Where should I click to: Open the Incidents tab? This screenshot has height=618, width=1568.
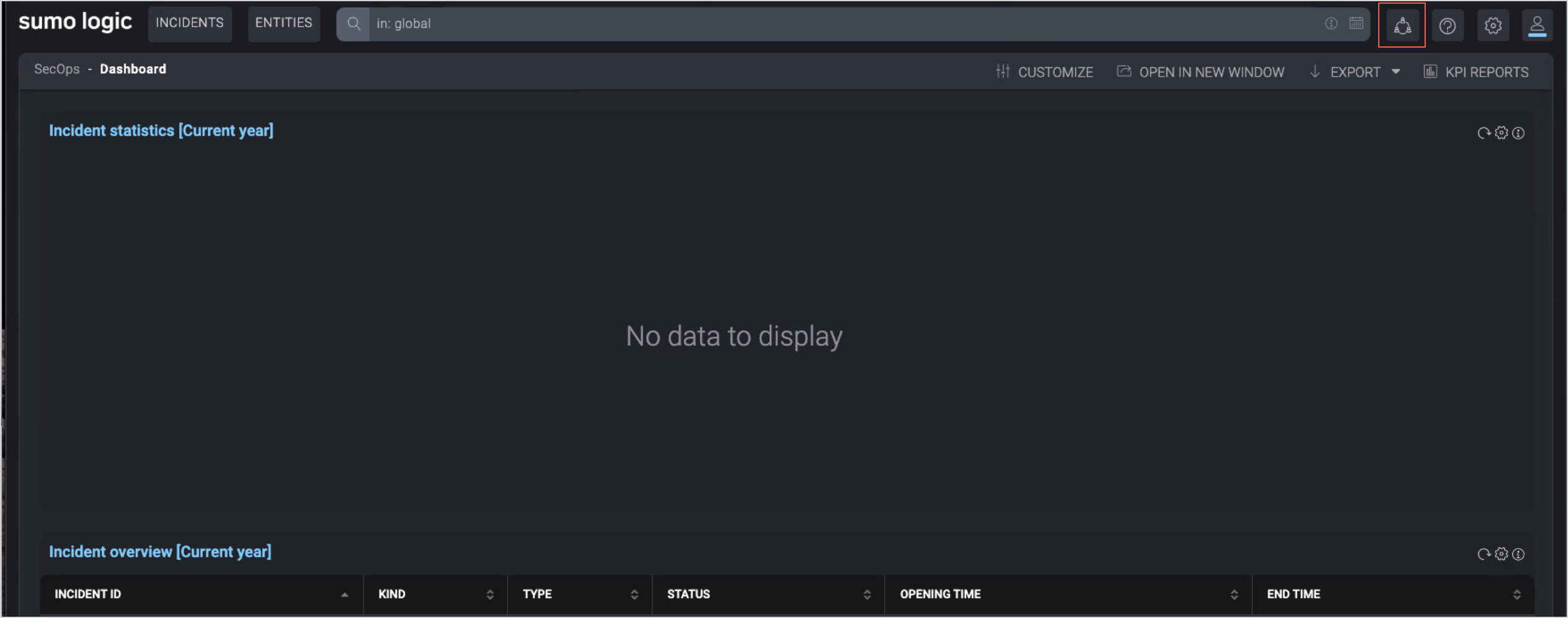tap(190, 24)
